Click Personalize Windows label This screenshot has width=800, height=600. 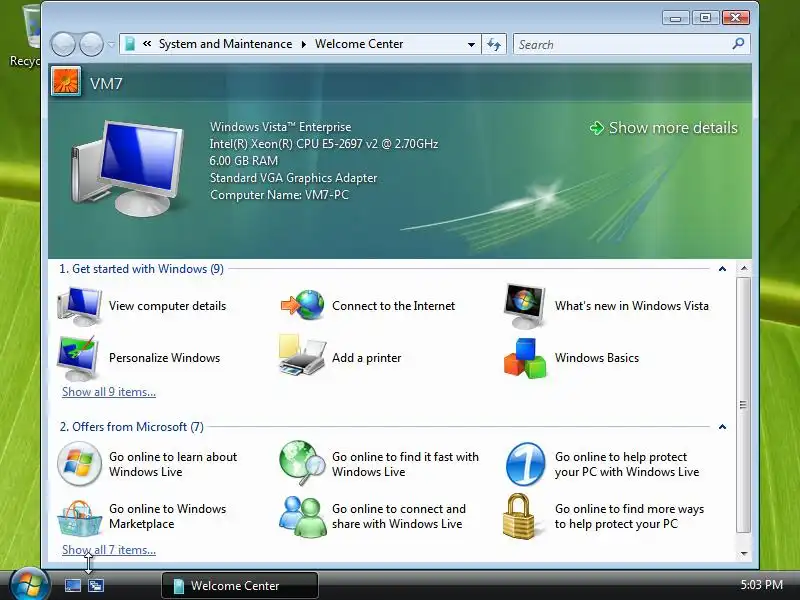pos(164,358)
